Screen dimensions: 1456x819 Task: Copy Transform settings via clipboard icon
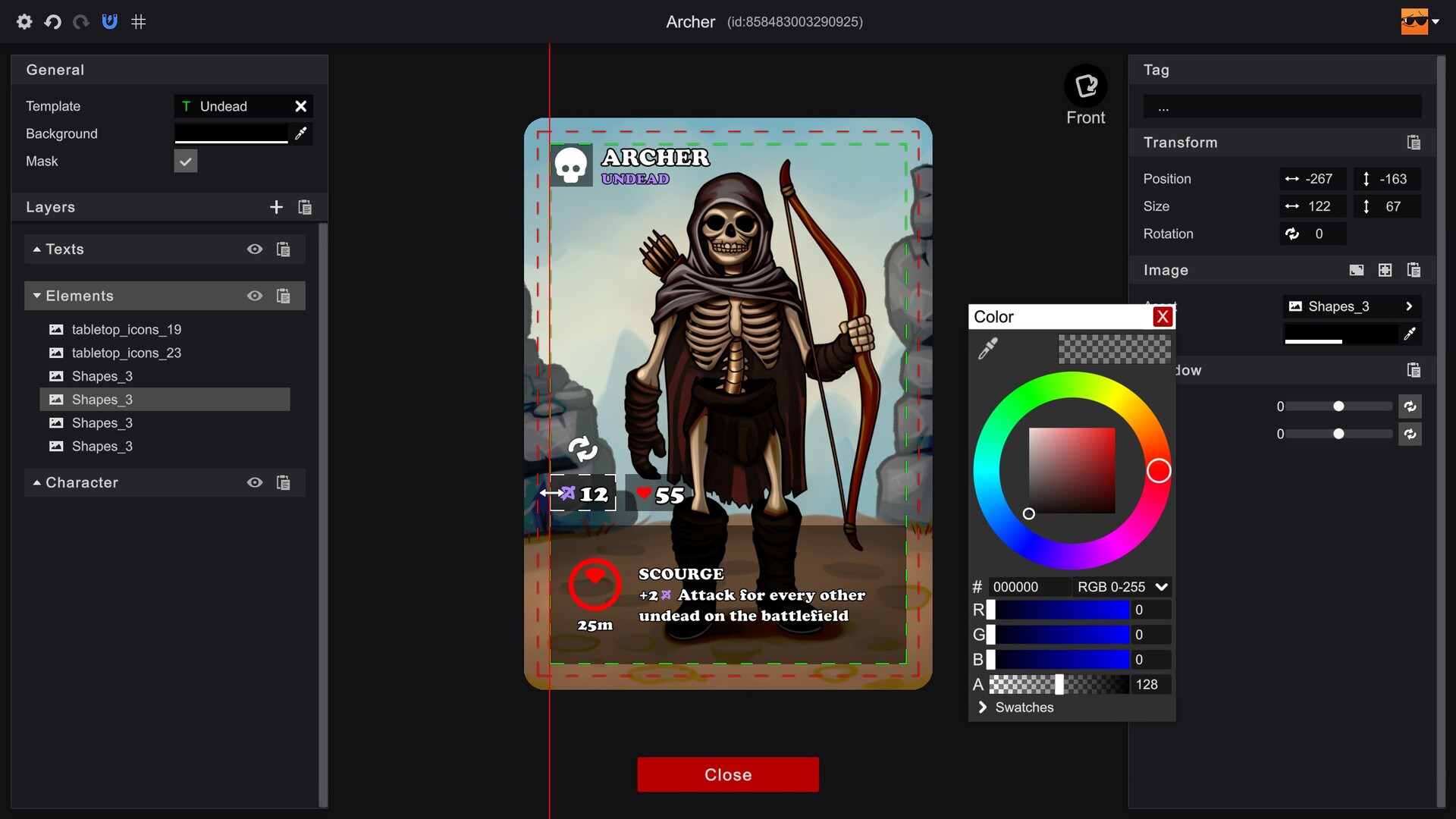coord(1414,142)
